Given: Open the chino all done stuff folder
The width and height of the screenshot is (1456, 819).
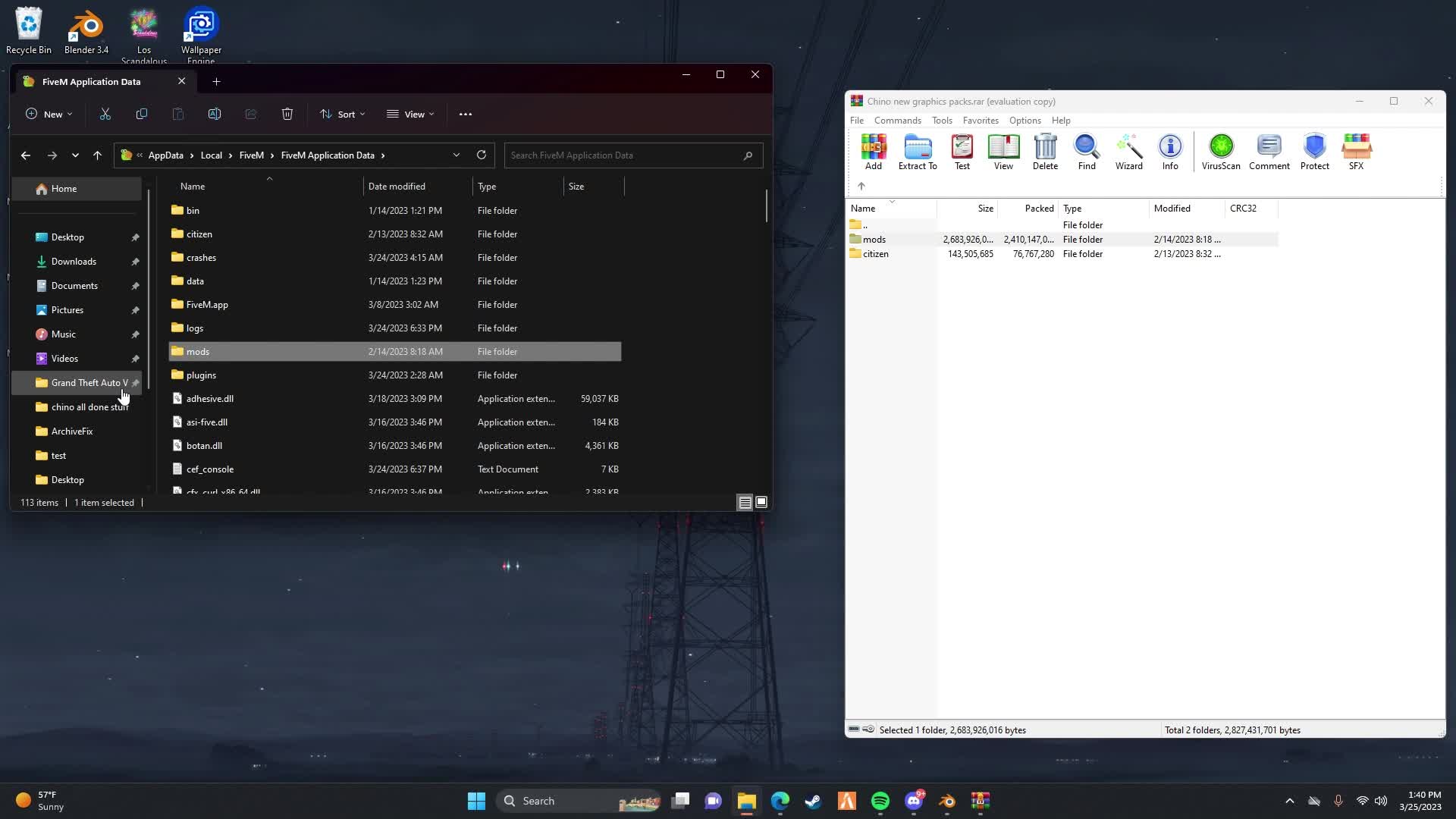Looking at the screenshot, I should click(89, 406).
